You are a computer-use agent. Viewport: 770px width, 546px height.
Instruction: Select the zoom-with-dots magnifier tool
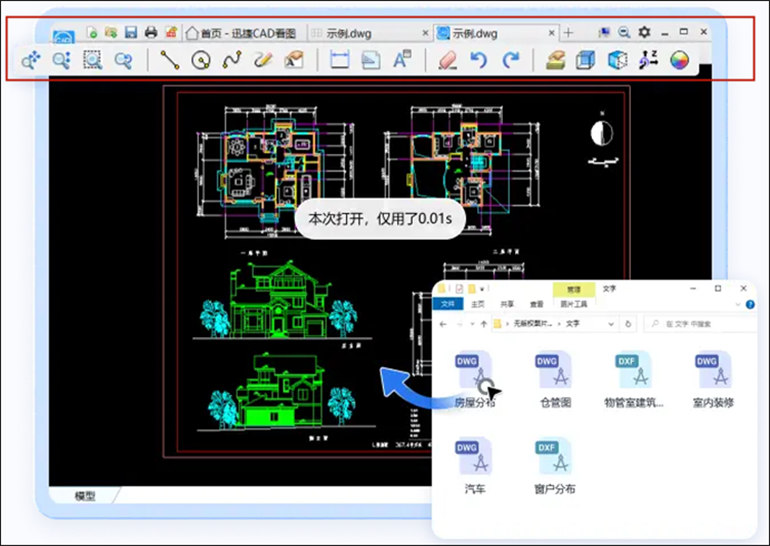(x=61, y=60)
